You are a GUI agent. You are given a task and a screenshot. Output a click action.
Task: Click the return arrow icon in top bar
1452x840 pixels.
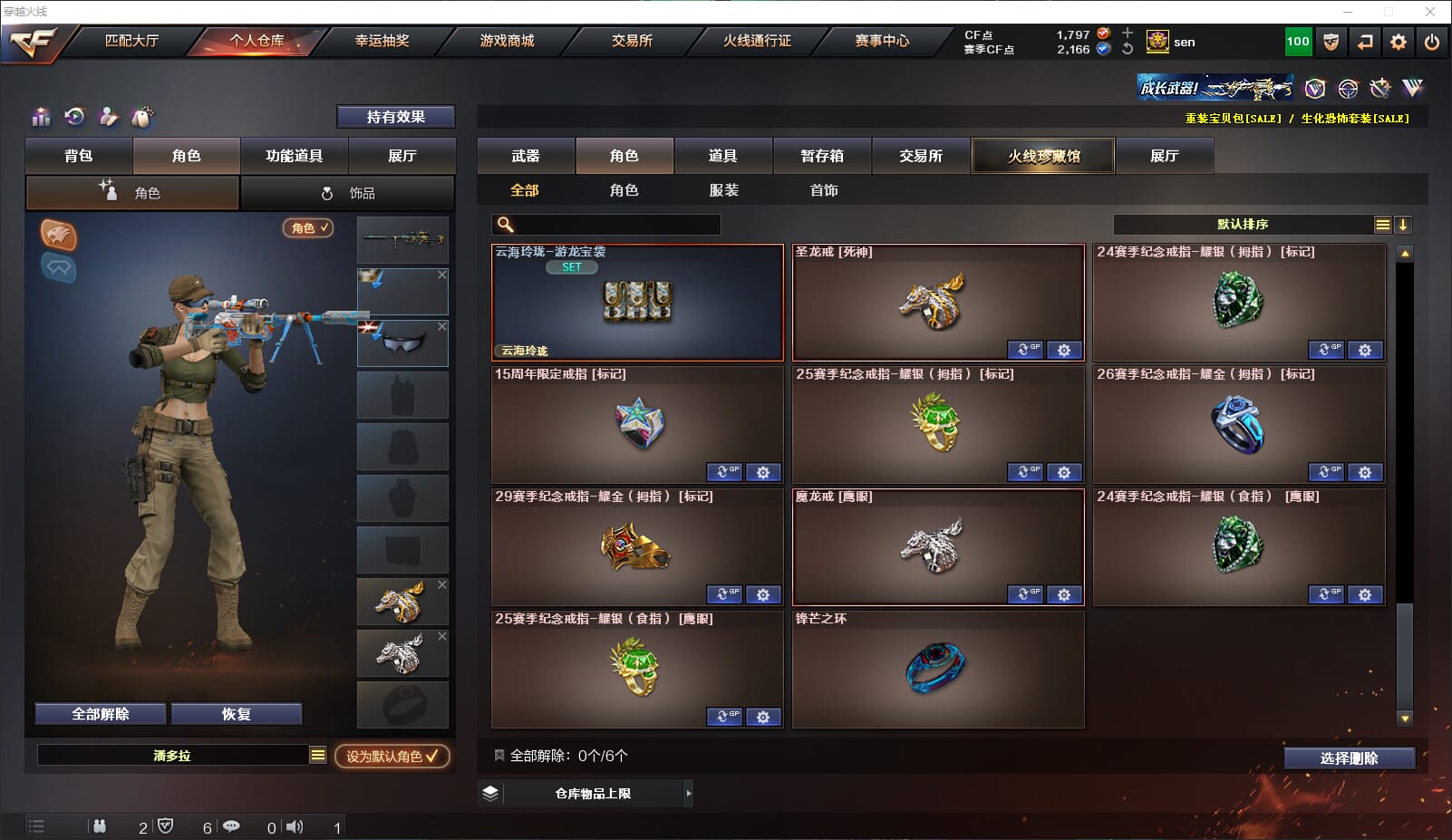(1365, 42)
